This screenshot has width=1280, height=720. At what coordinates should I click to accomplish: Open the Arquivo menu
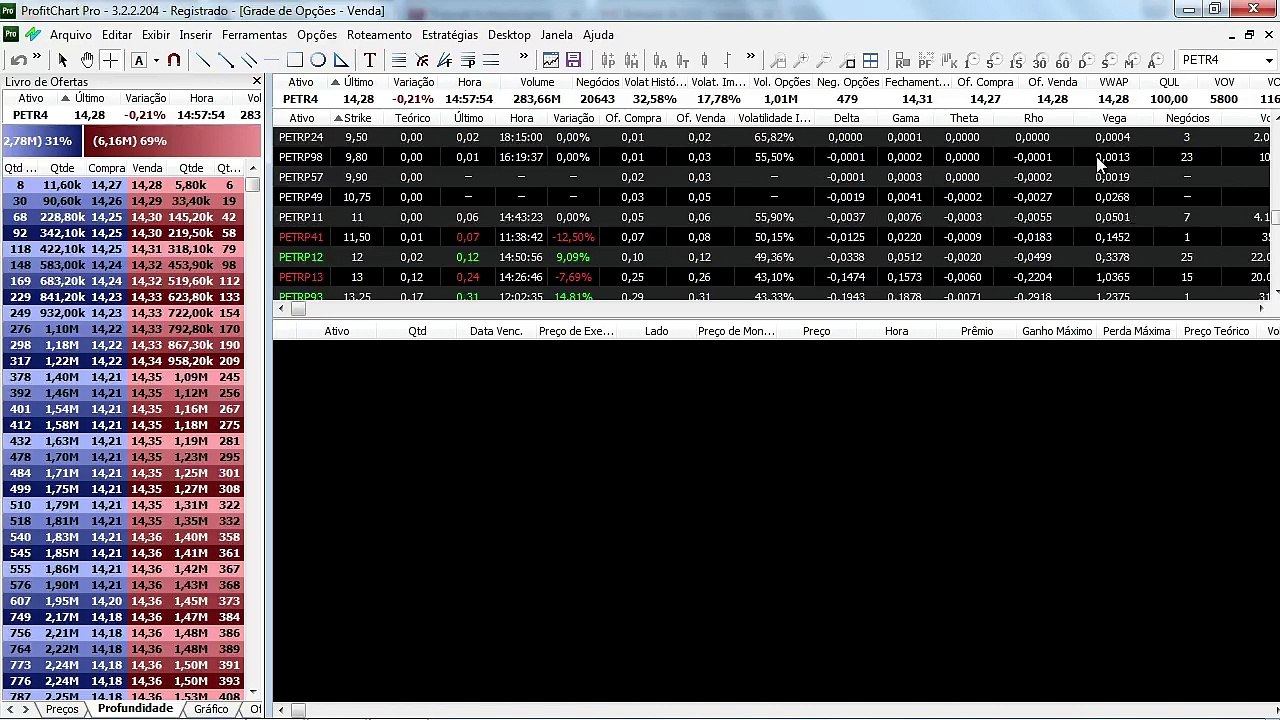point(71,34)
